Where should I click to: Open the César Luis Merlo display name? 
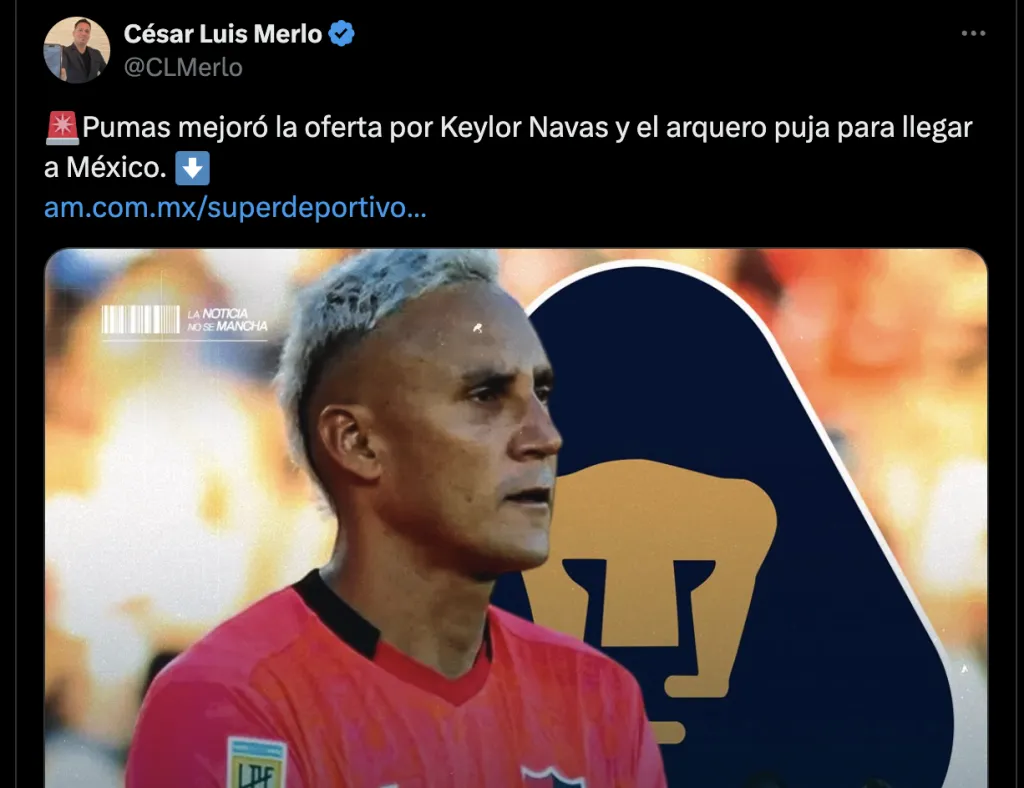[x=223, y=34]
